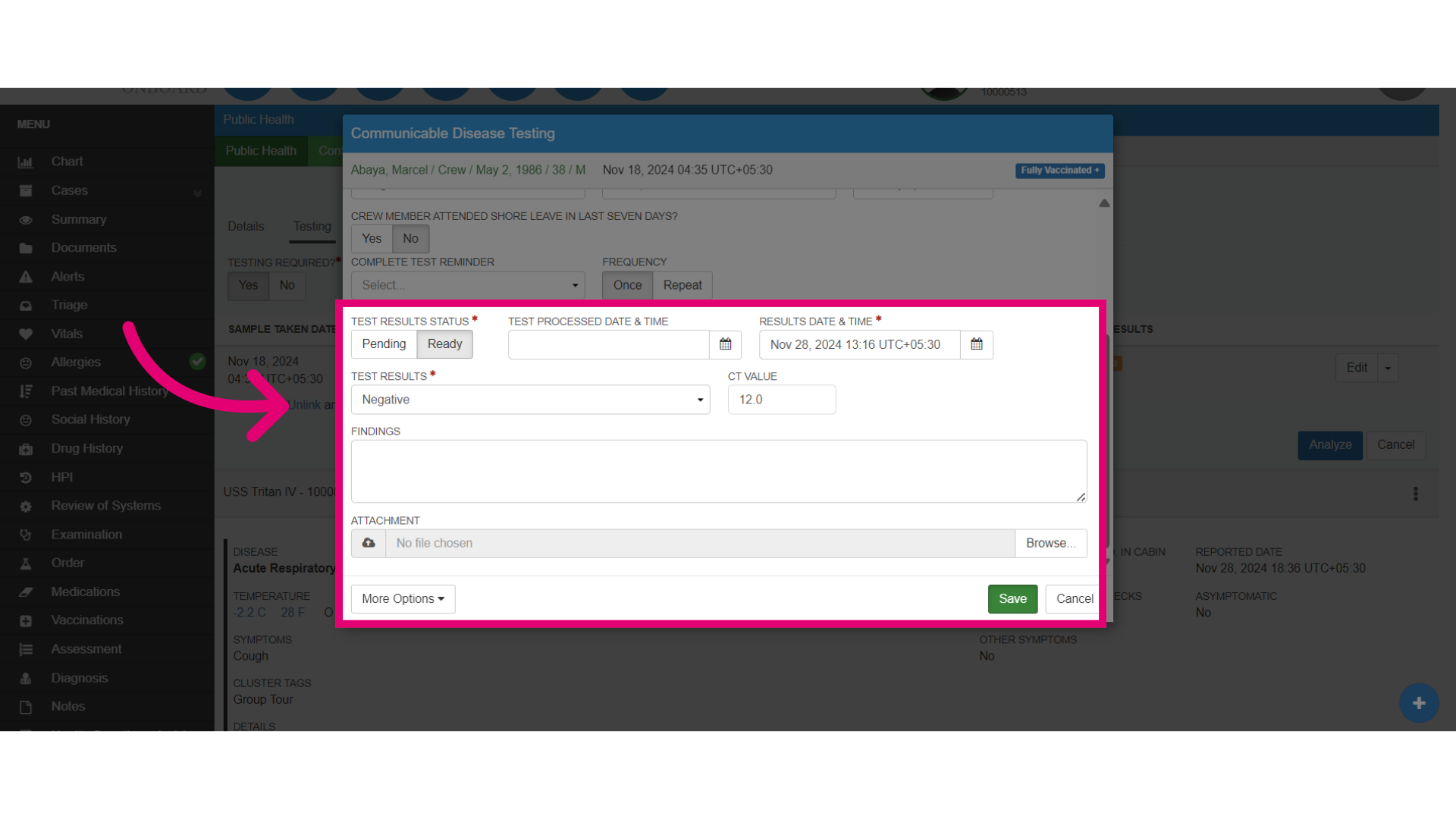Click the Diagnosis icon in the sidebar
Viewport: 1456px width, 819px height.
[x=25, y=678]
